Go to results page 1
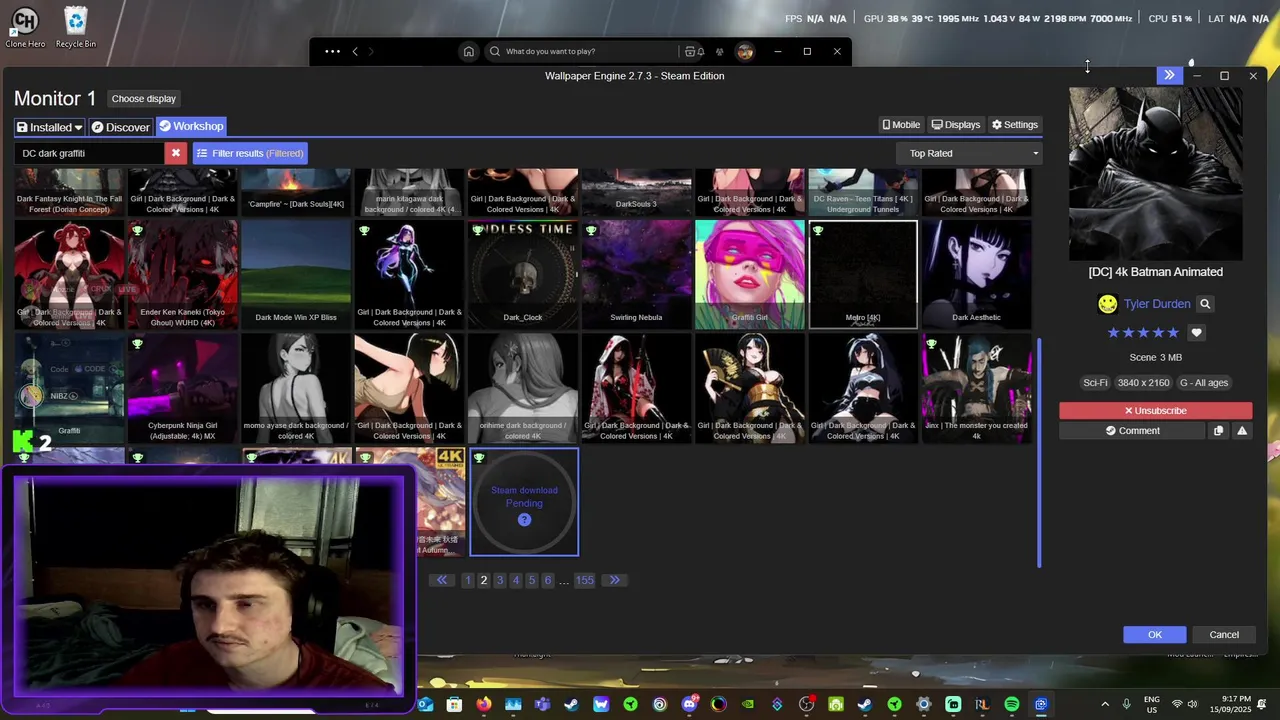Image resolution: width=1280 pixels, height=720 pixels. coord(467,580)
